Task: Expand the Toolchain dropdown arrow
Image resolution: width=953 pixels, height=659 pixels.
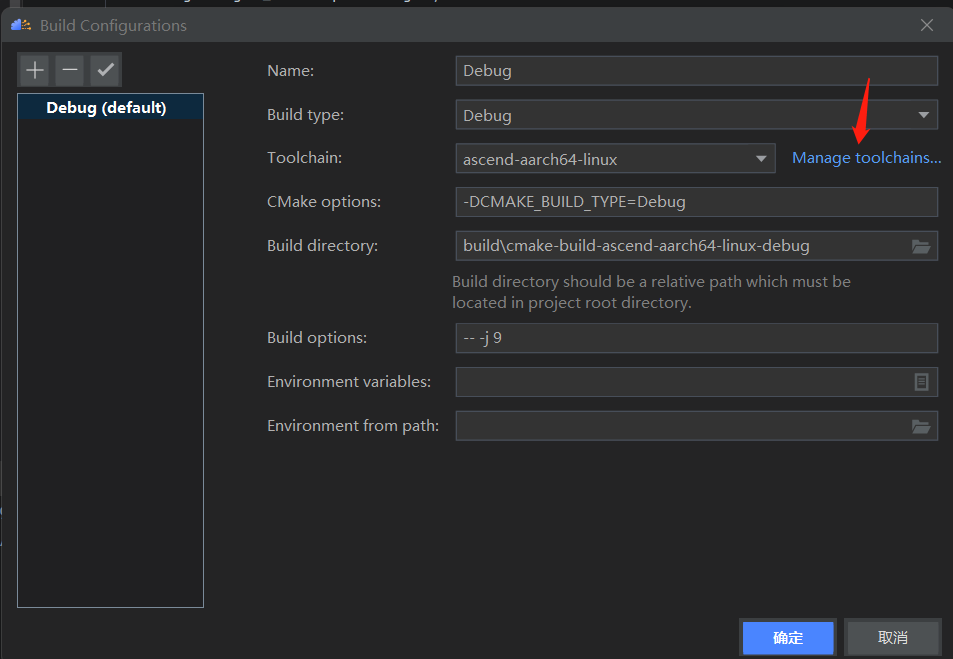Action: 761,158
